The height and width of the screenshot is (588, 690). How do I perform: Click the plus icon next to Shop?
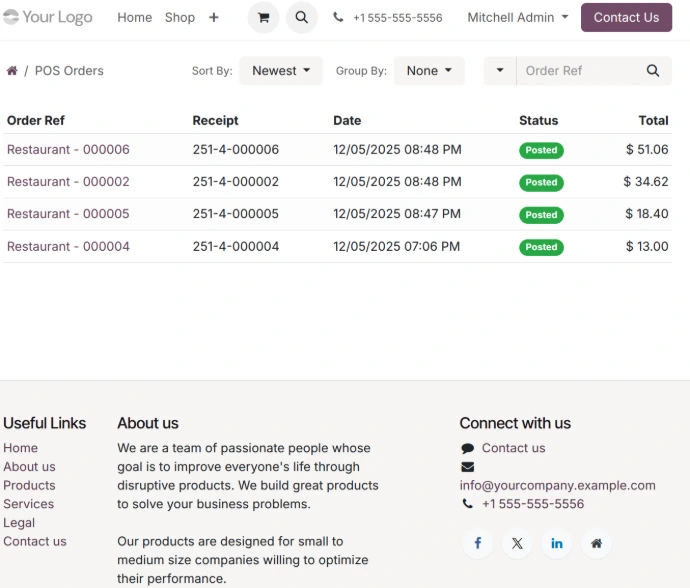click(x=213, y=18)
